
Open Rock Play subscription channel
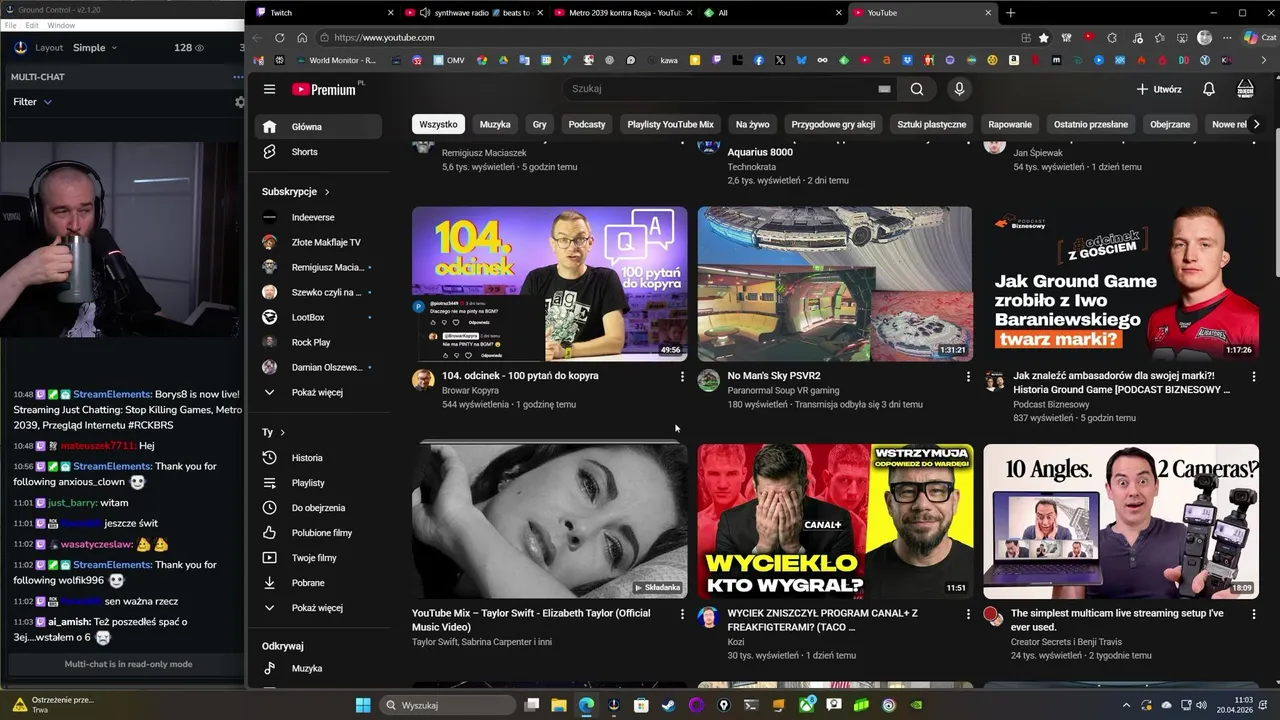(x=317, y=342)
